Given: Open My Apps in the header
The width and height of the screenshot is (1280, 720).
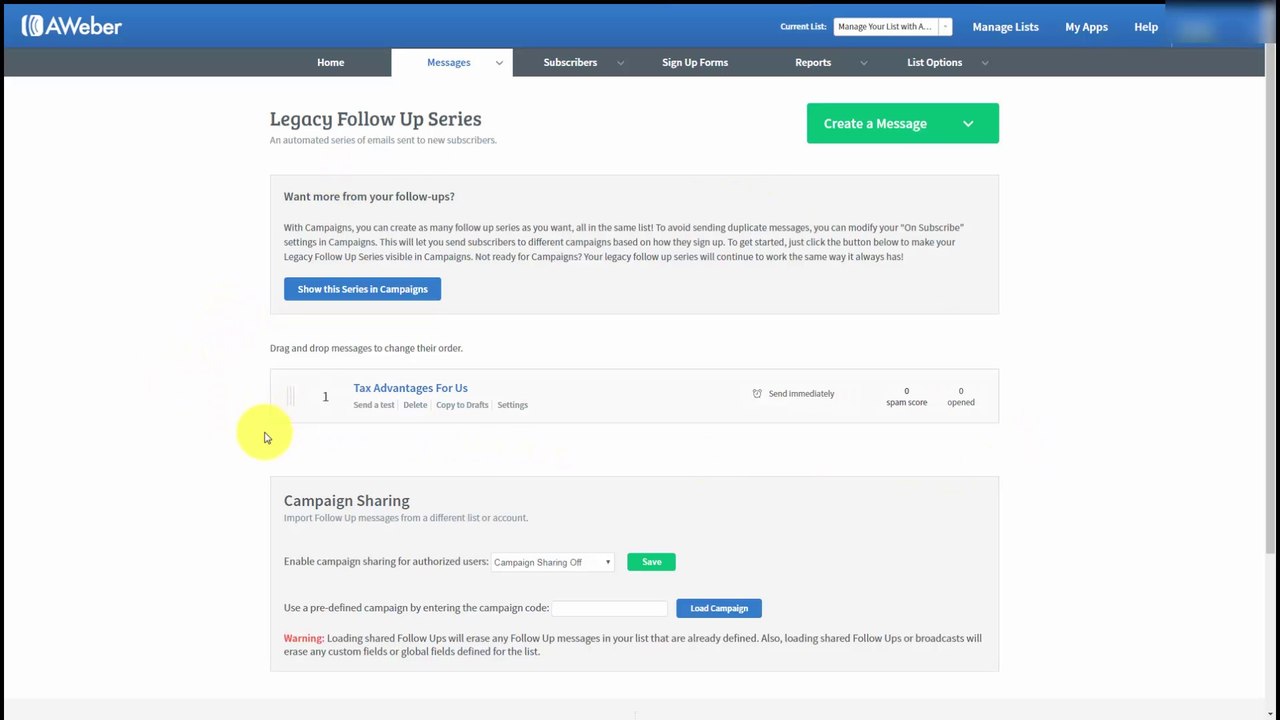Looking at the screenshot, I should click(x=1086, y=27).
